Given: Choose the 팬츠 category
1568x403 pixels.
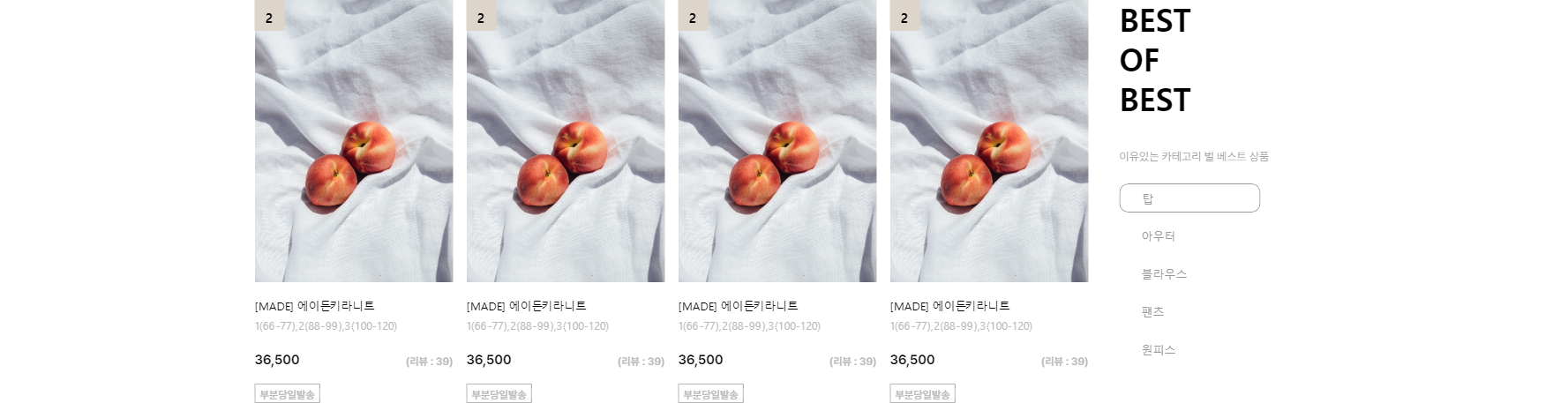Looking at the screenshot, I should pyautogui.click(x=1152, y=312).
